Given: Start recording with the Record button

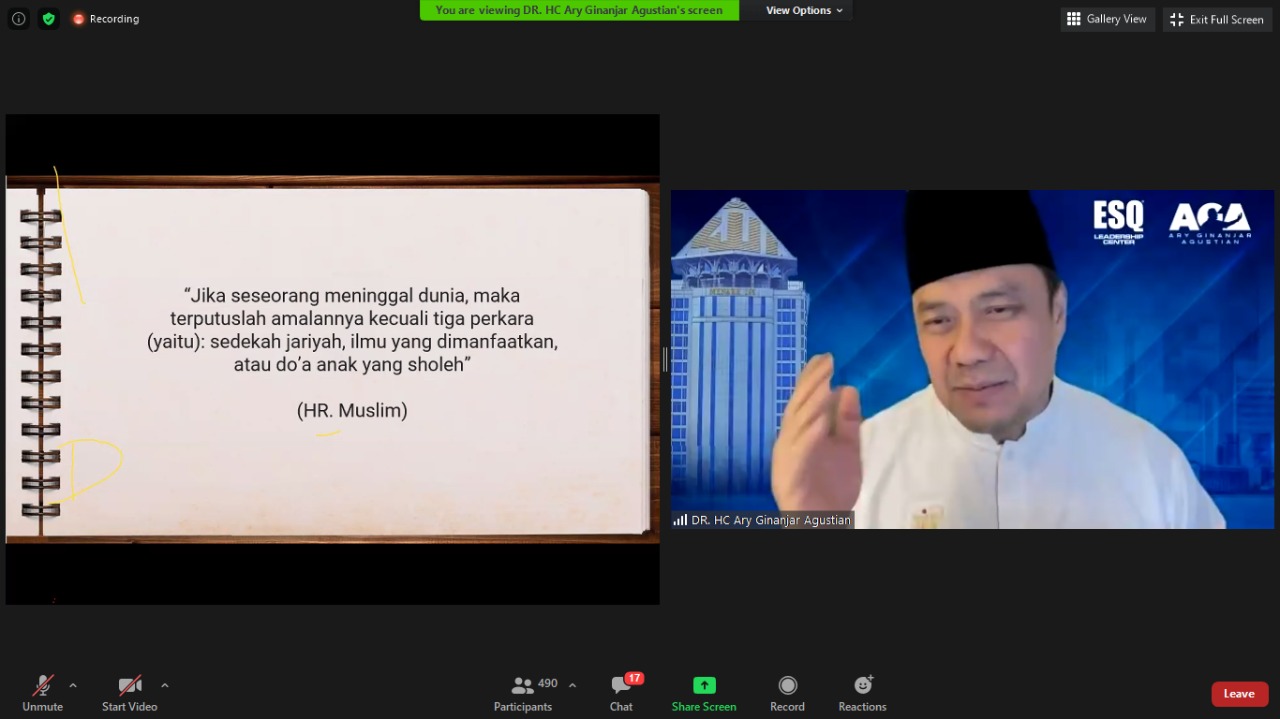Looking at the screenshot, I should (x=787, y=693).
